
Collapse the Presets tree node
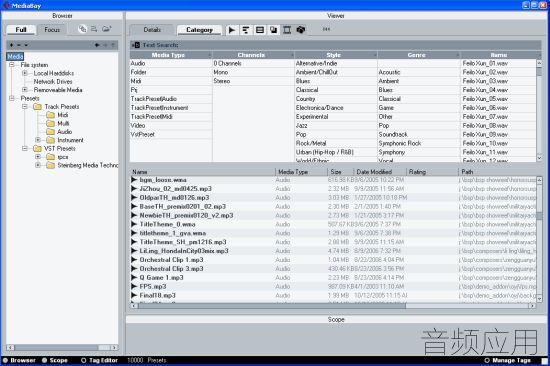click(x=12, y=98)
